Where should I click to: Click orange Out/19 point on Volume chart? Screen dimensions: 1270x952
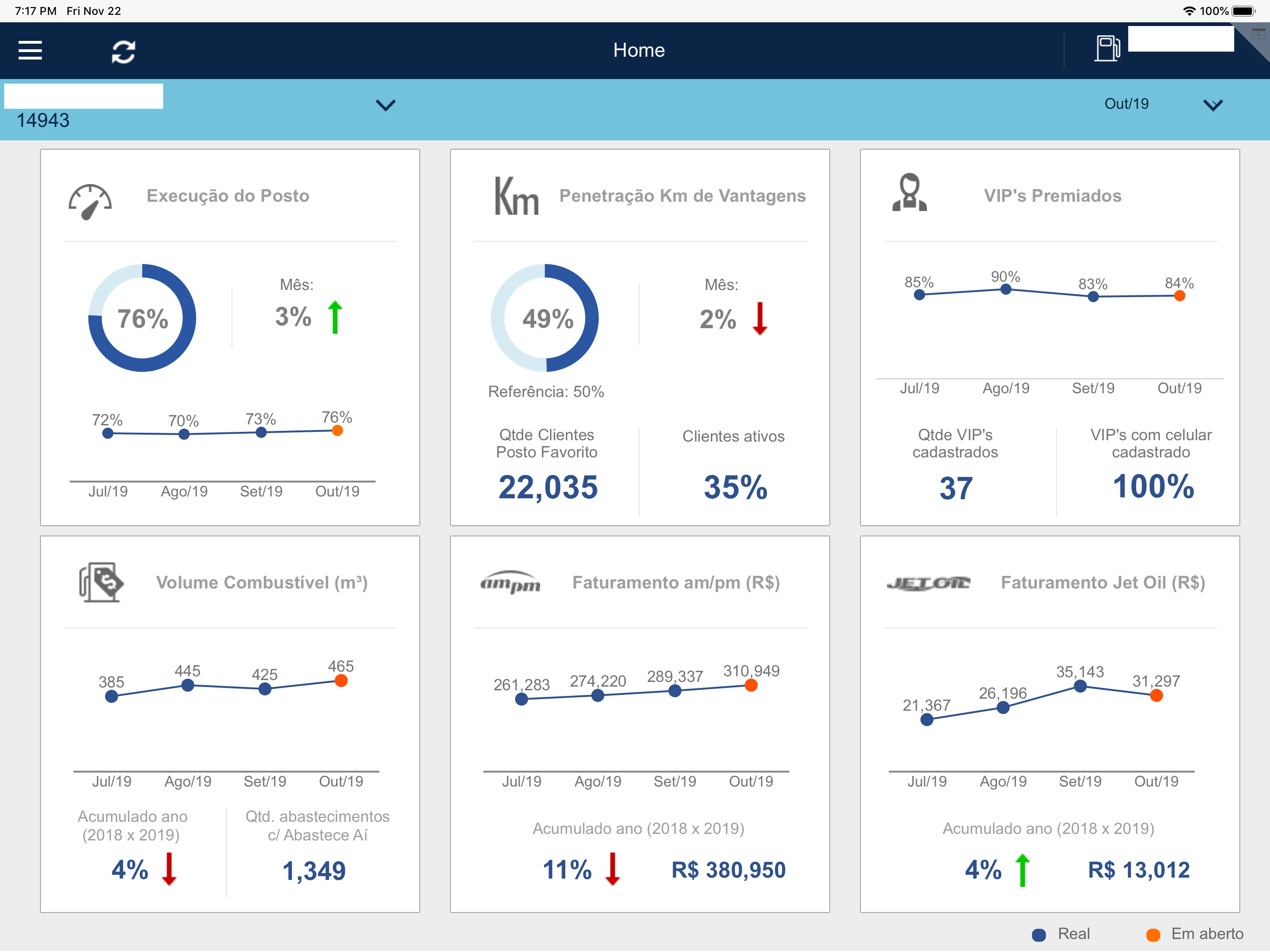pos(341,681)
